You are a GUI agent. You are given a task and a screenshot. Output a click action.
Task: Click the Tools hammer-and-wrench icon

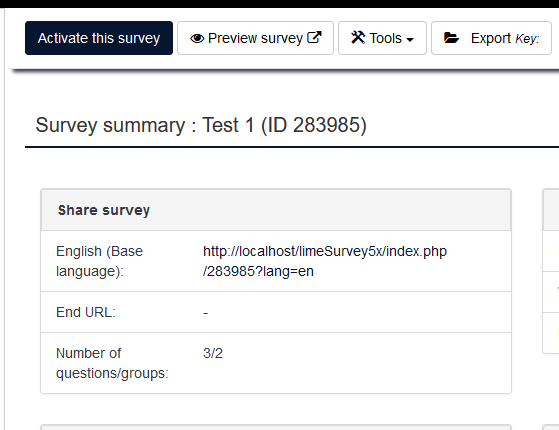pyautogui.click(x=358, y=37)
